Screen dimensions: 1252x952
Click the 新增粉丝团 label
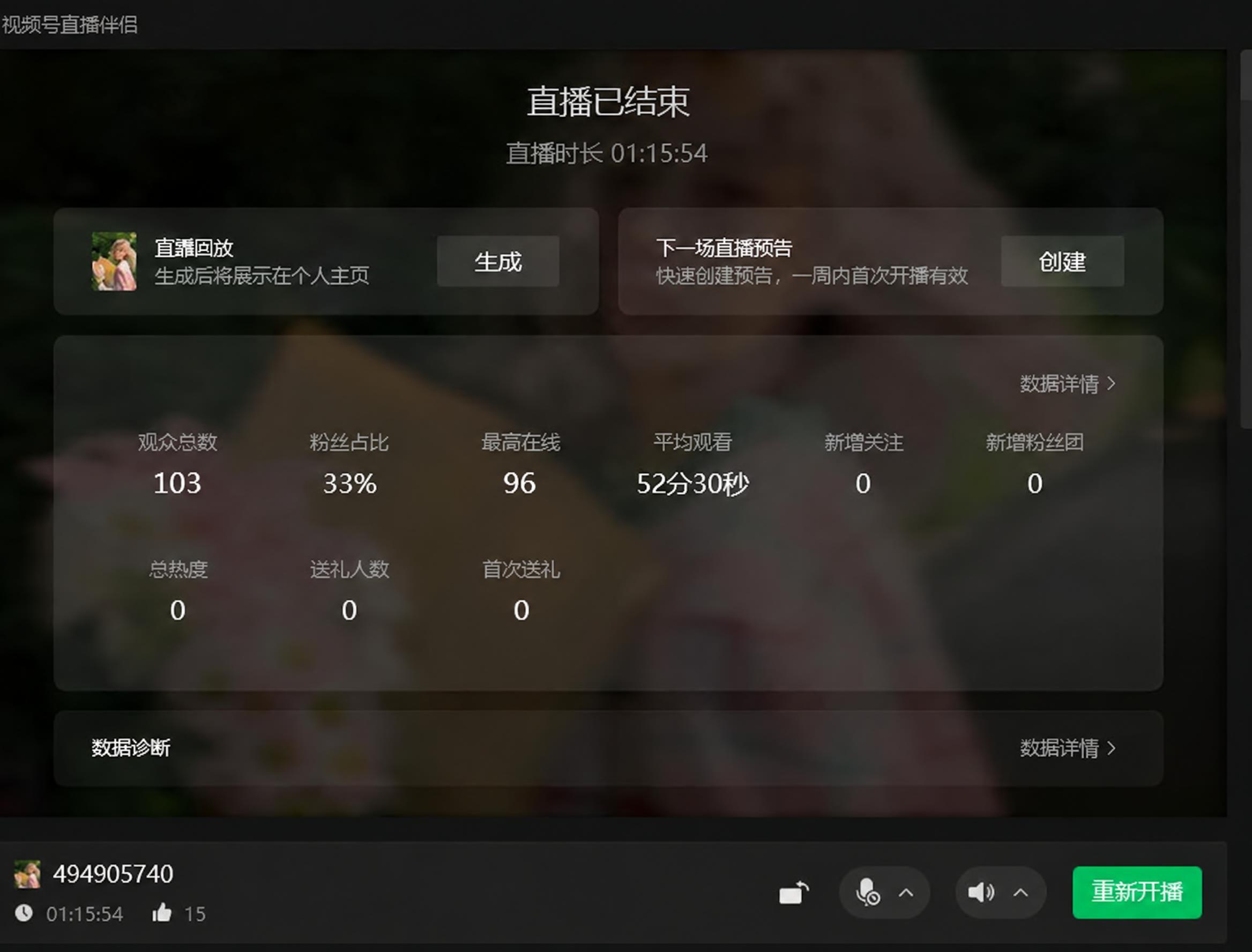(x=1034, y=442)
